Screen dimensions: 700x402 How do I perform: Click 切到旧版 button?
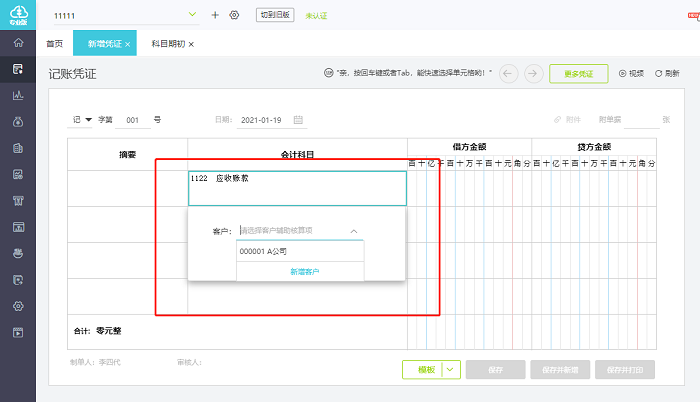275,15
